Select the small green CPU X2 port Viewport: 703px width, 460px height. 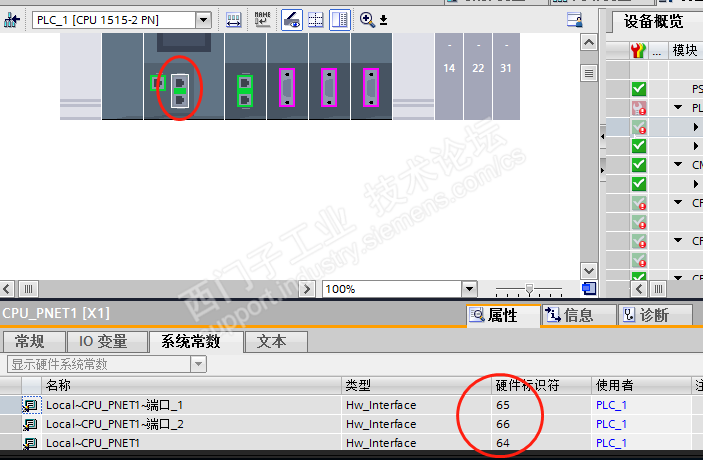coord(157,83)
